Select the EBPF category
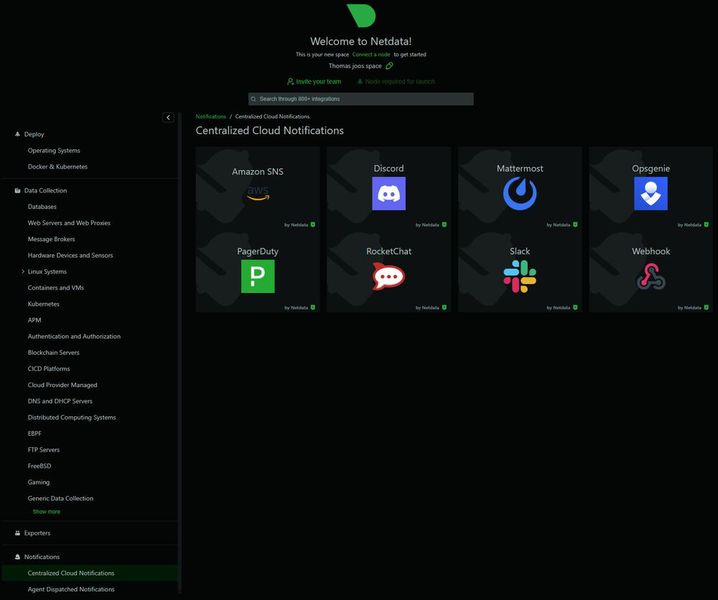The height and width of the screenshot is (600, 718). (34, 433)
